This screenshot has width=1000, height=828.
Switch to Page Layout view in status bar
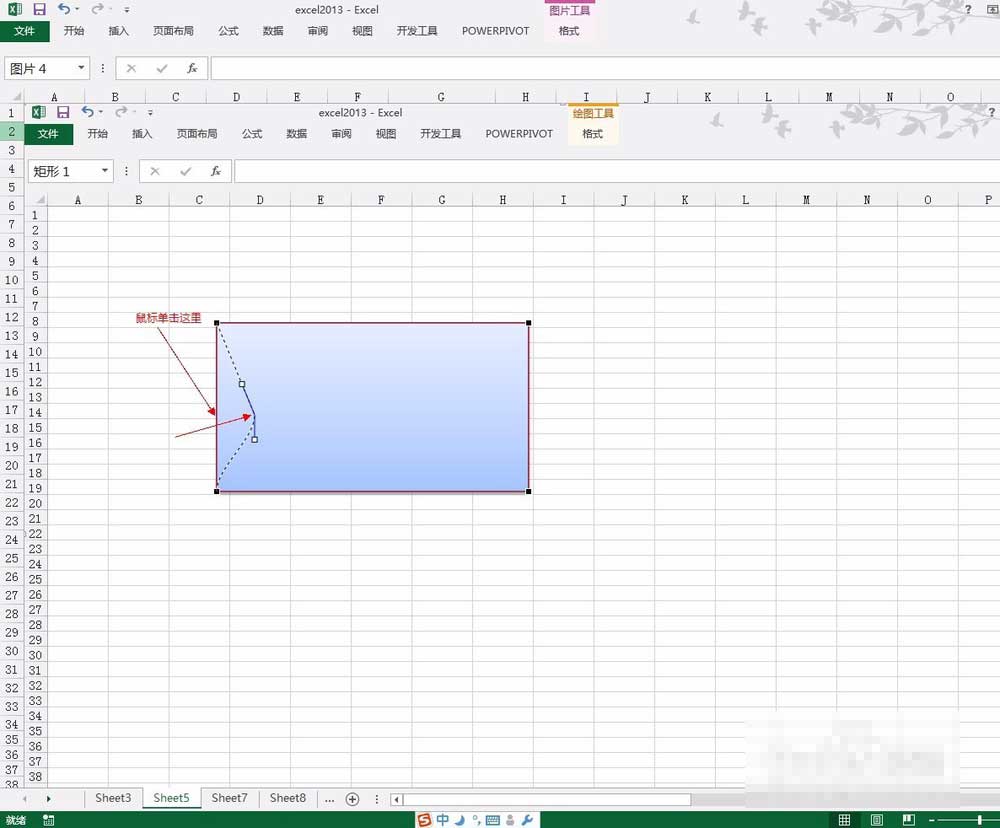(876, 820)
